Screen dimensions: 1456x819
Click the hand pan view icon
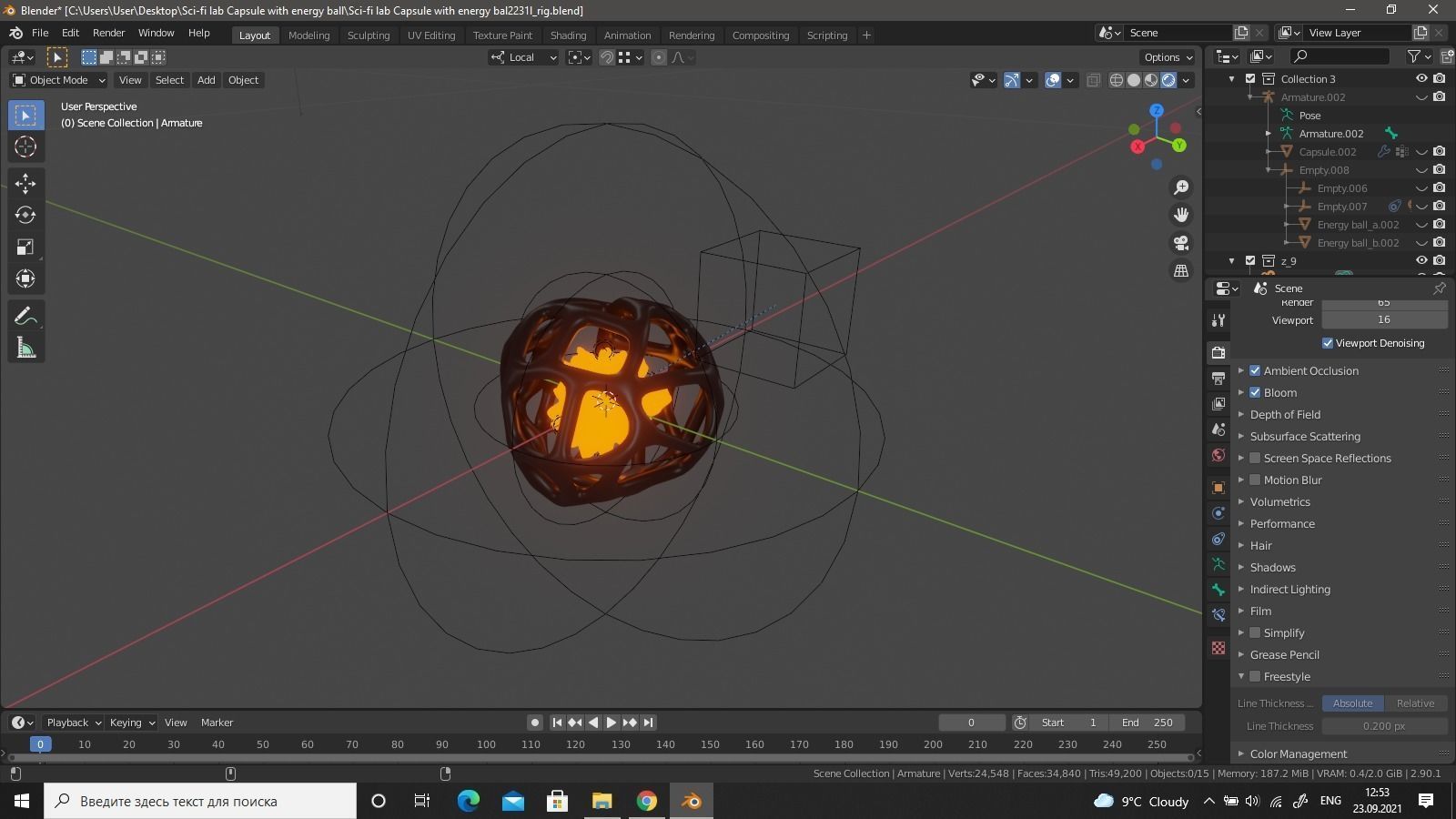(x=1181, y=215)
